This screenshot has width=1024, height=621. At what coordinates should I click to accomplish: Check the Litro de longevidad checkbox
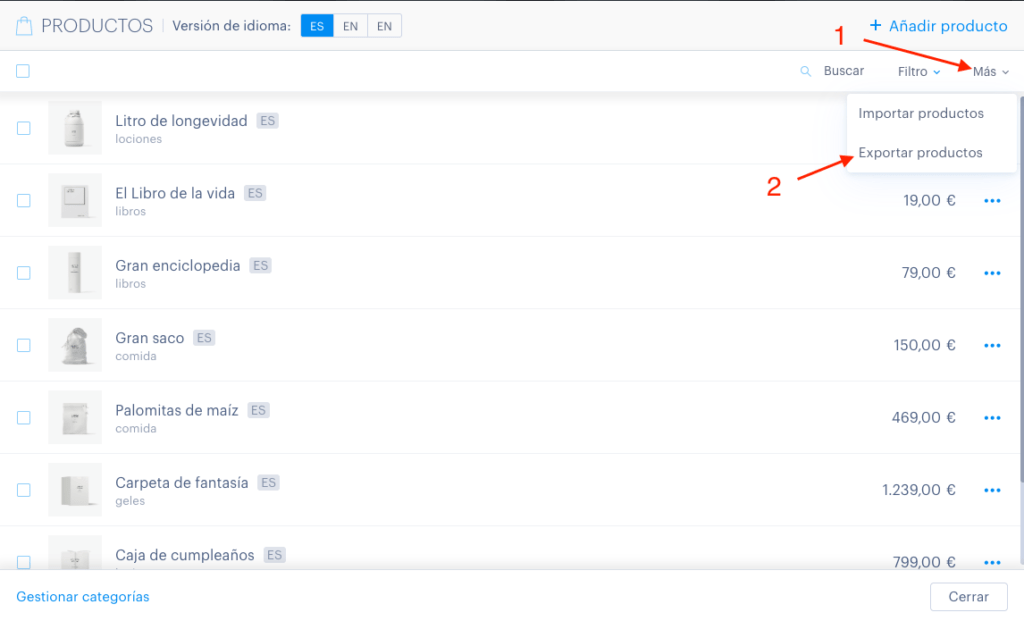24,128
